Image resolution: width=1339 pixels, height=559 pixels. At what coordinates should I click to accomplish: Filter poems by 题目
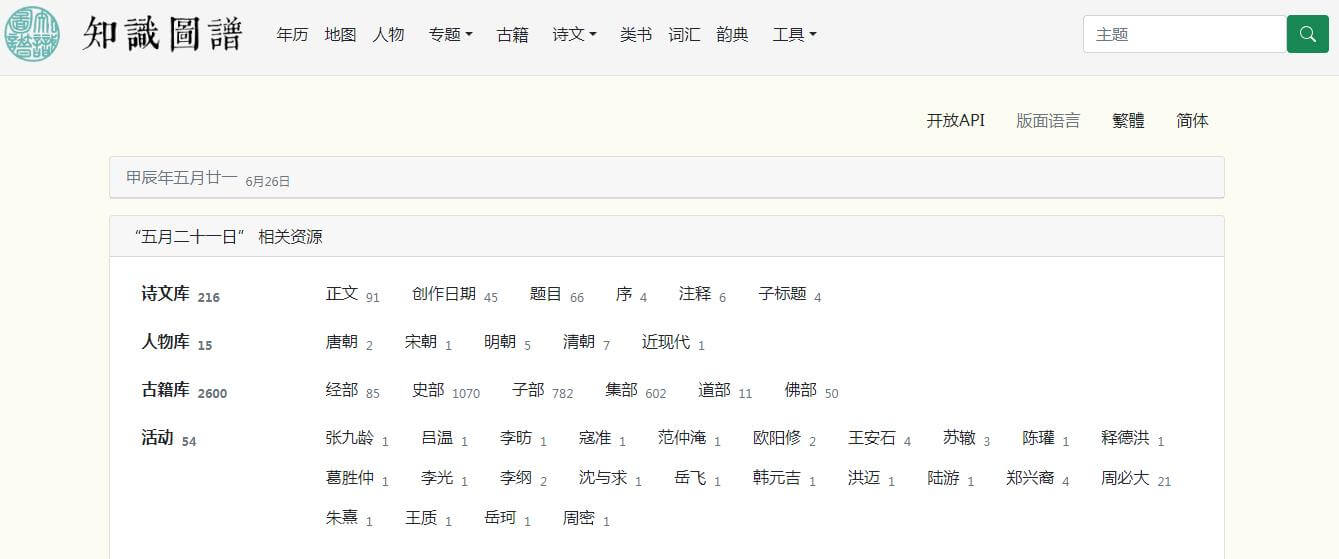[546, 294]
